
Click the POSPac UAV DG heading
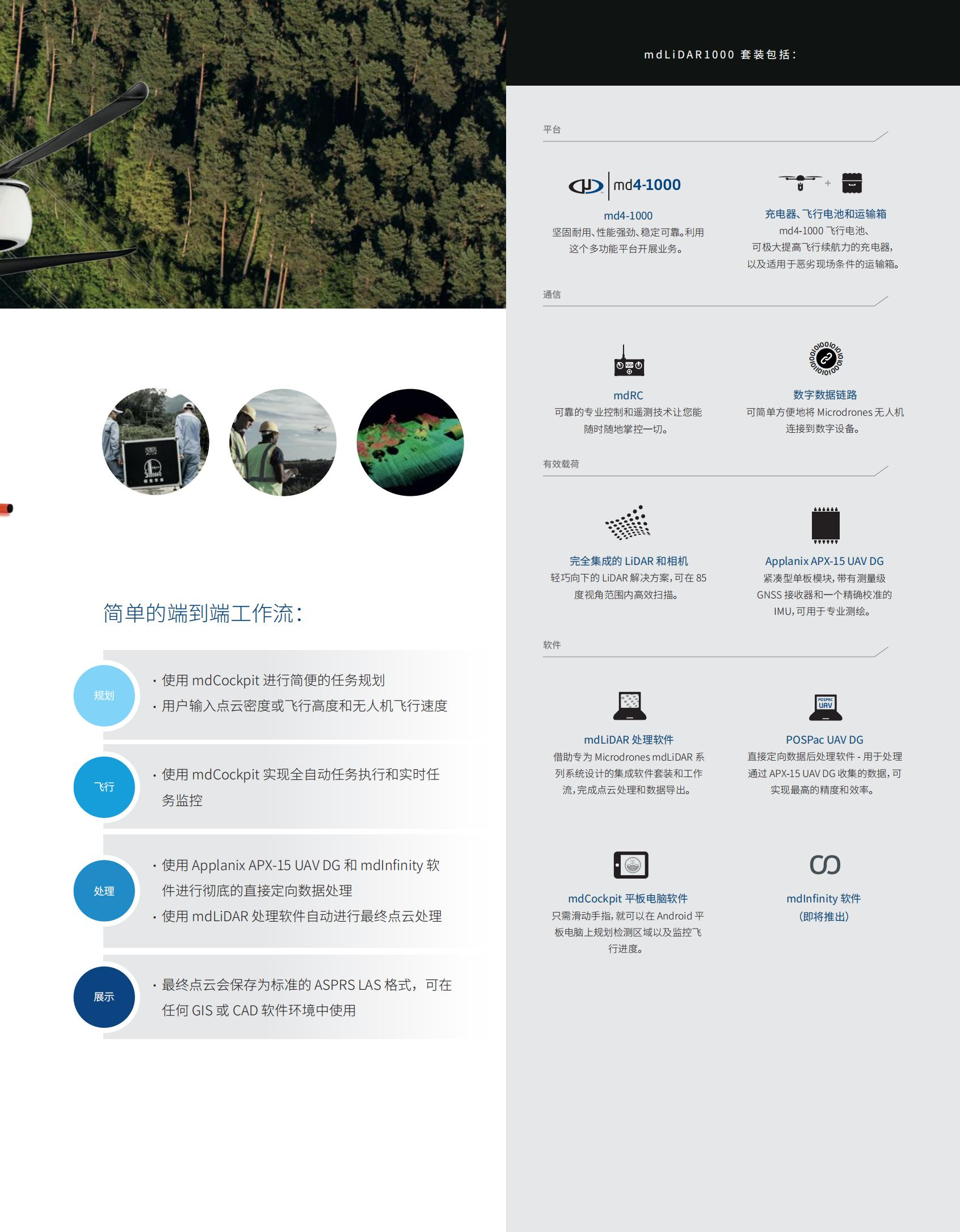[824, 740]
